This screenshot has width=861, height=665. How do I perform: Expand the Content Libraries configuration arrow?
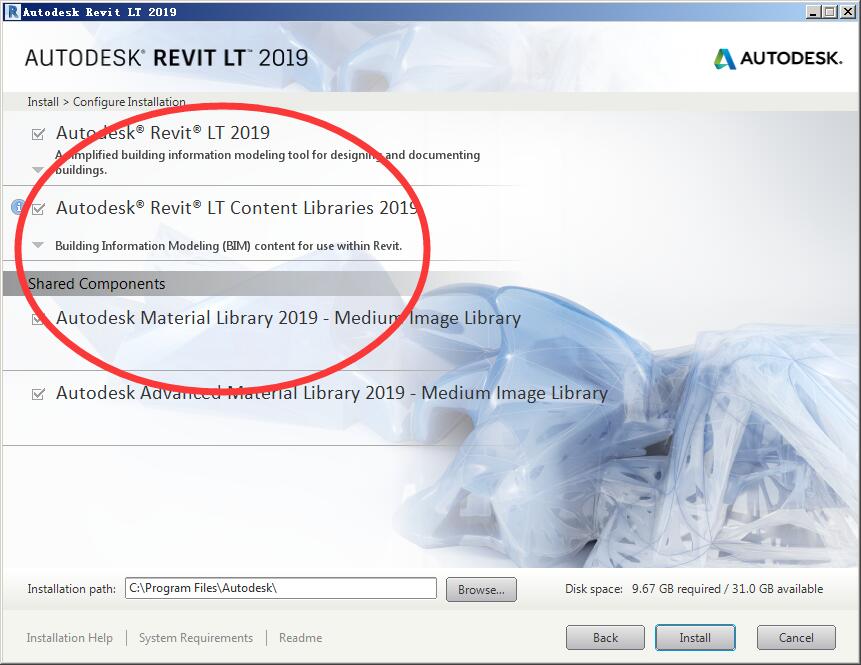(38, 245)
